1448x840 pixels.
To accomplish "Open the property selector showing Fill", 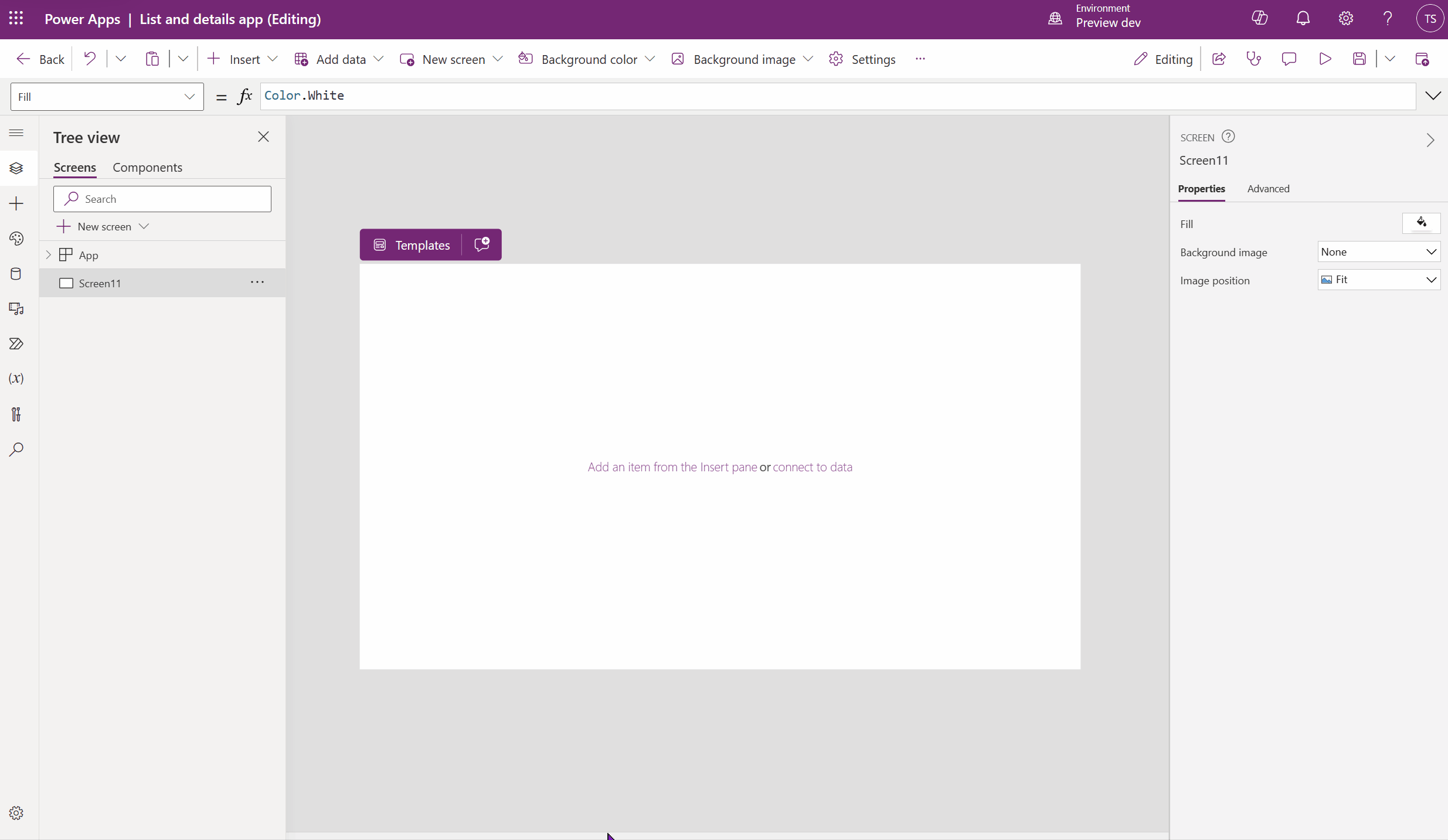I will coord(106,97).
